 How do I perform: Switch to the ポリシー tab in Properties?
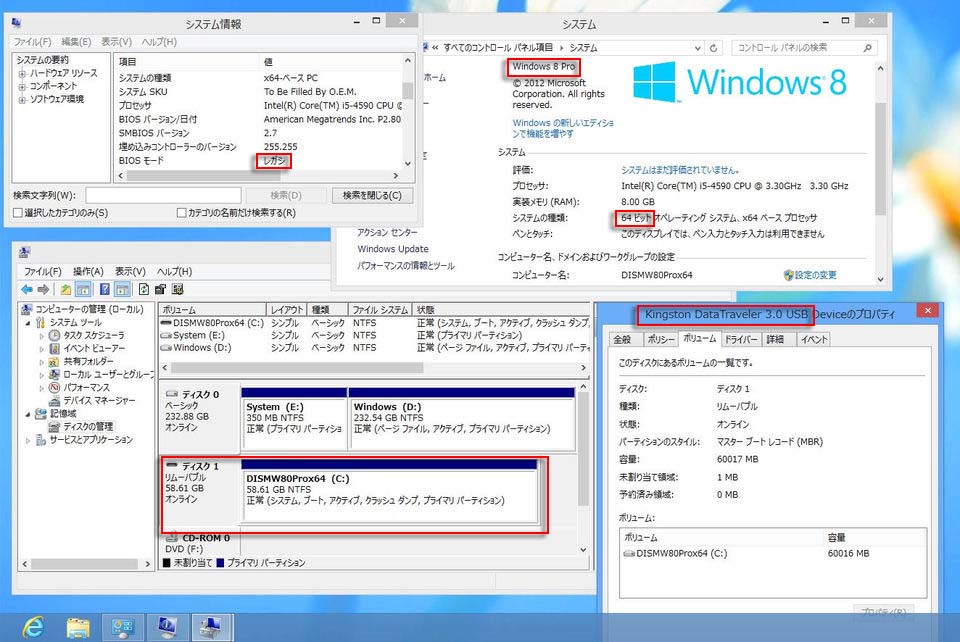pyautogui.click(x=661, y=339)
